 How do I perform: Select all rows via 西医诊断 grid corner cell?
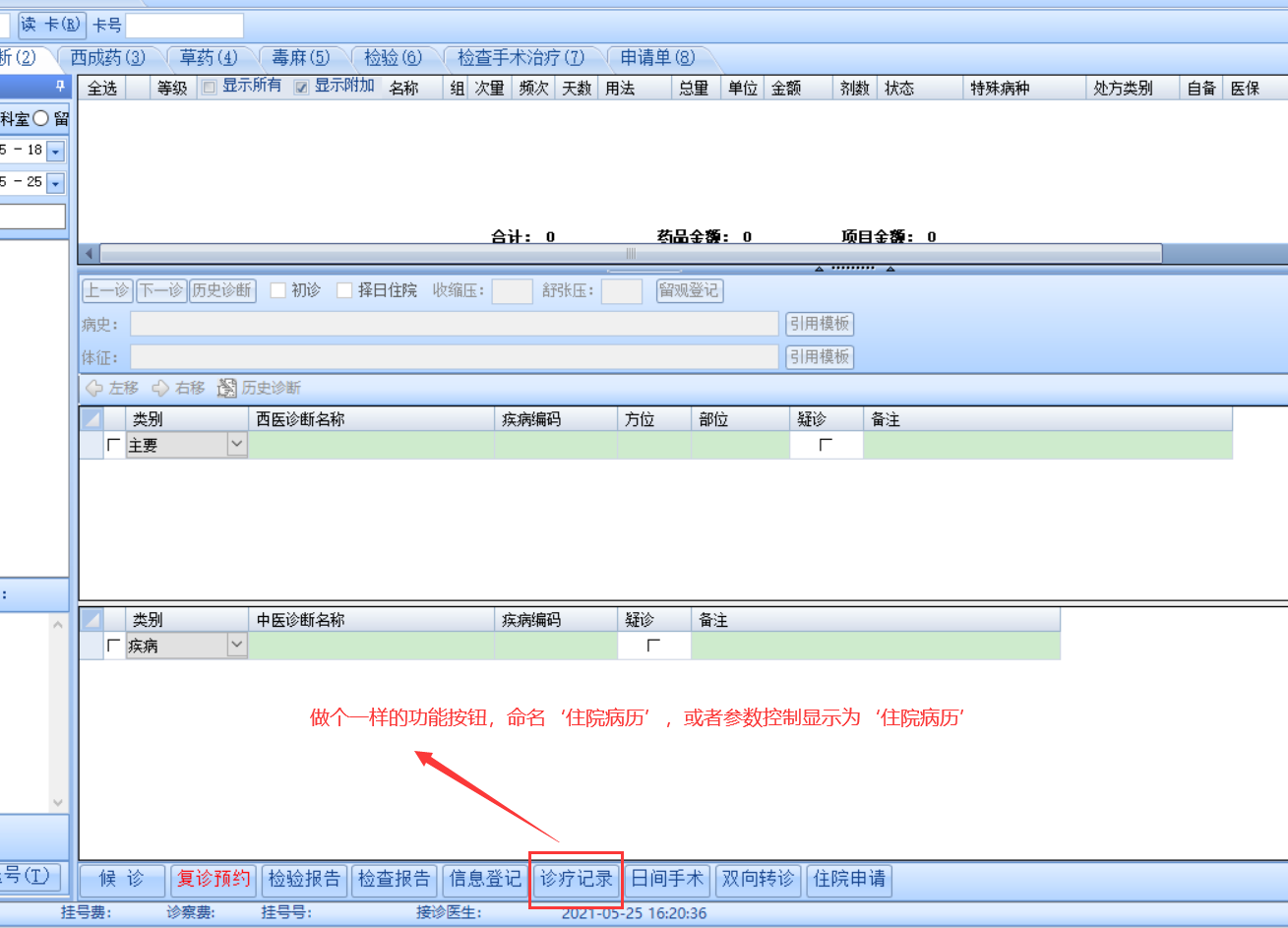[x=92, y=419]
